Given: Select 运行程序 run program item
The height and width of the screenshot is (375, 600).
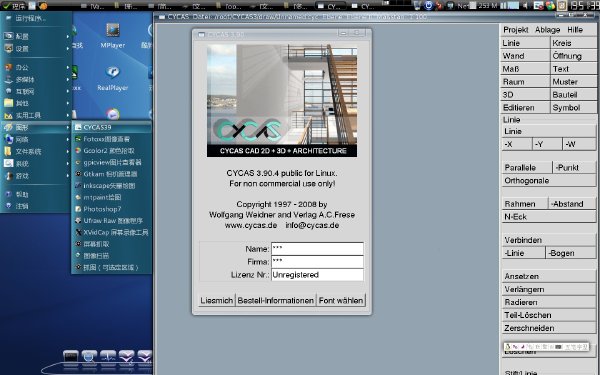Looking at the screenshot, I should (x=36, y=18).
